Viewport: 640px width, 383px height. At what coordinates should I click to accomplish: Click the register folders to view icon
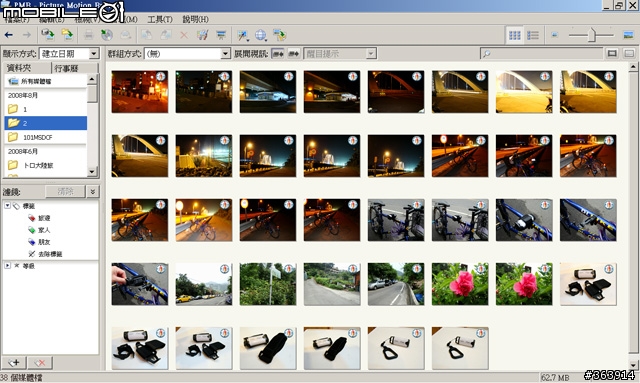pos(67,35)
